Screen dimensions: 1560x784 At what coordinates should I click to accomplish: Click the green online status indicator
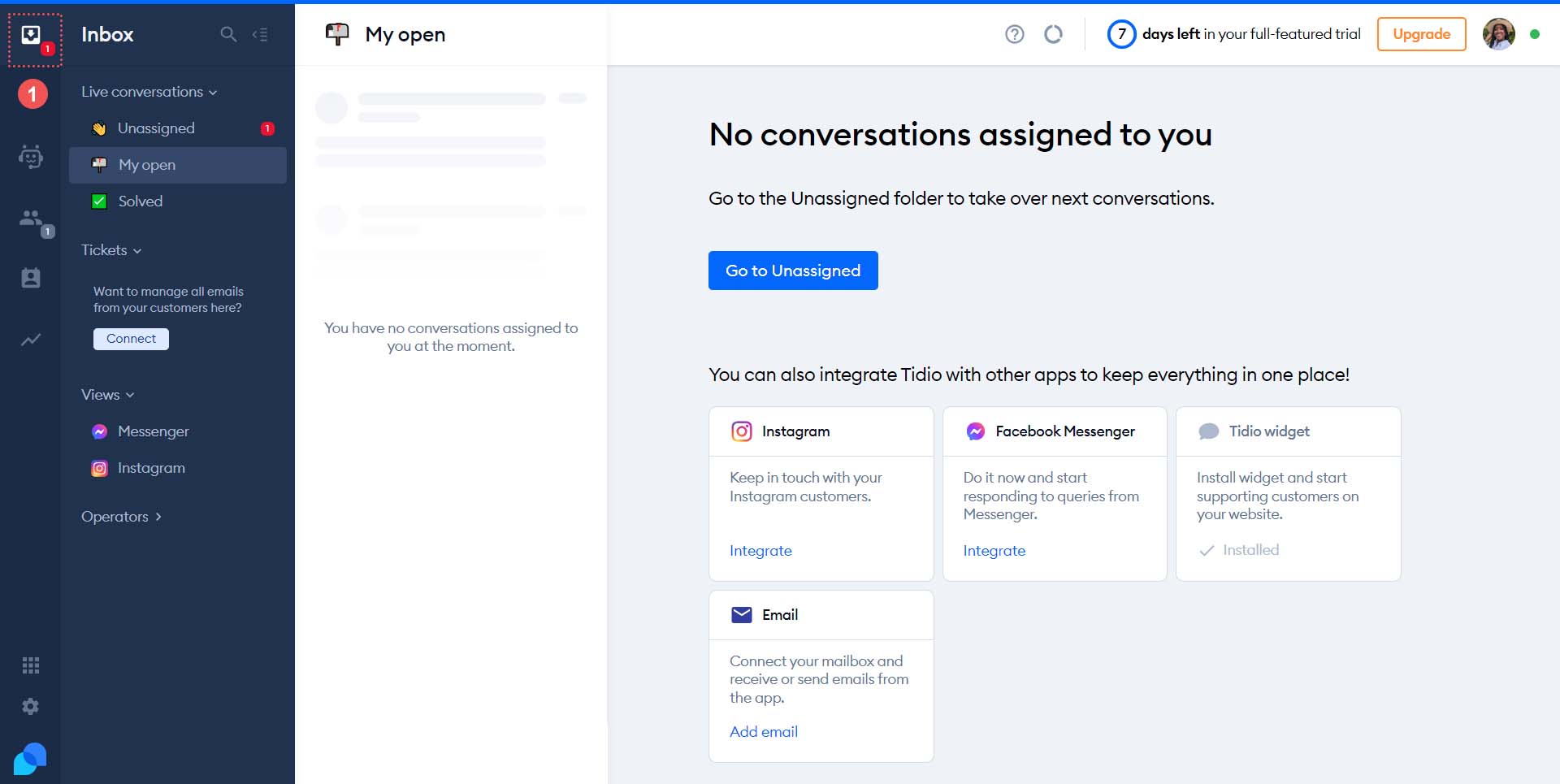click(1535, 34)
